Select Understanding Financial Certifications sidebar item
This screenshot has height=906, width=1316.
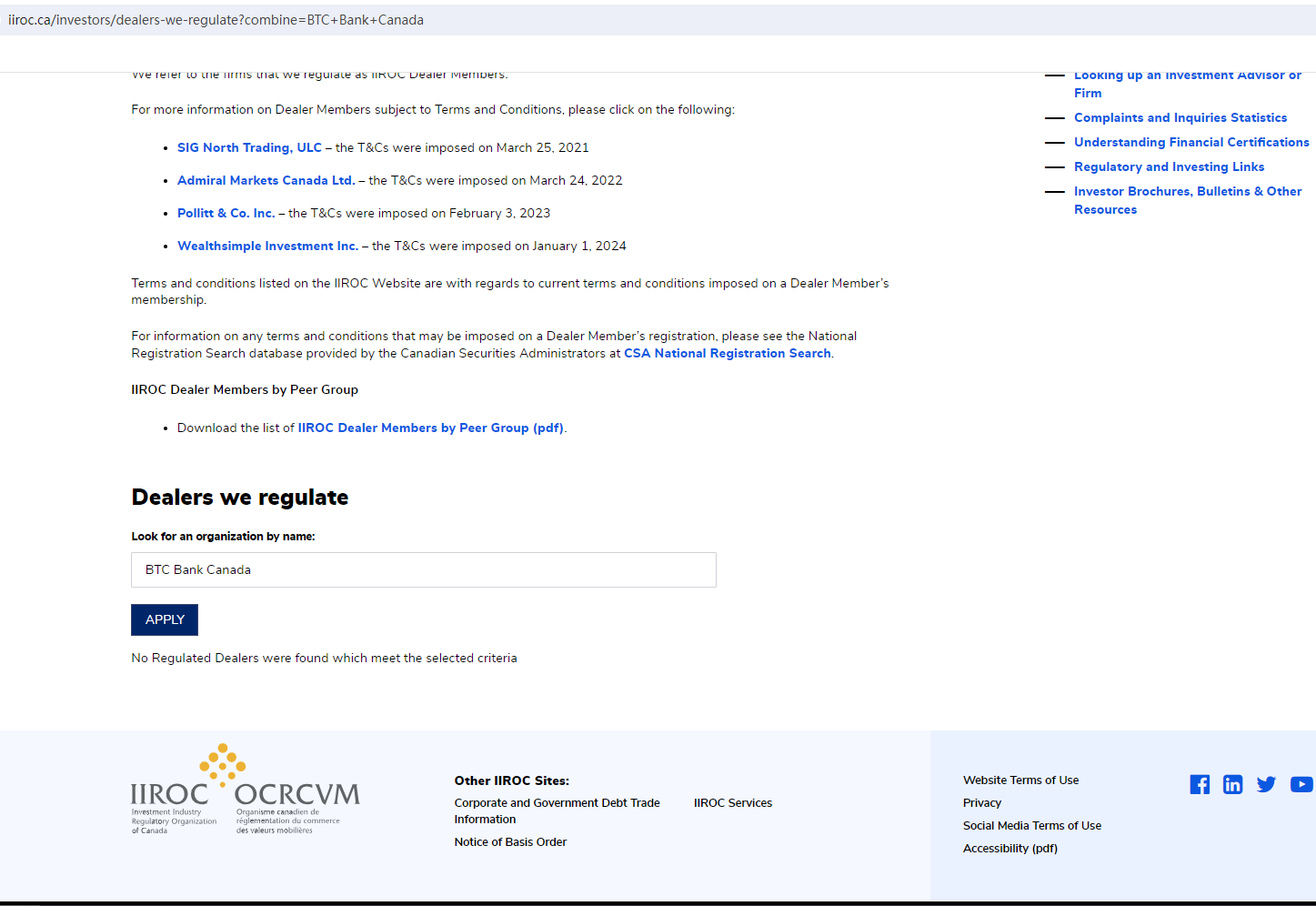1190,142
